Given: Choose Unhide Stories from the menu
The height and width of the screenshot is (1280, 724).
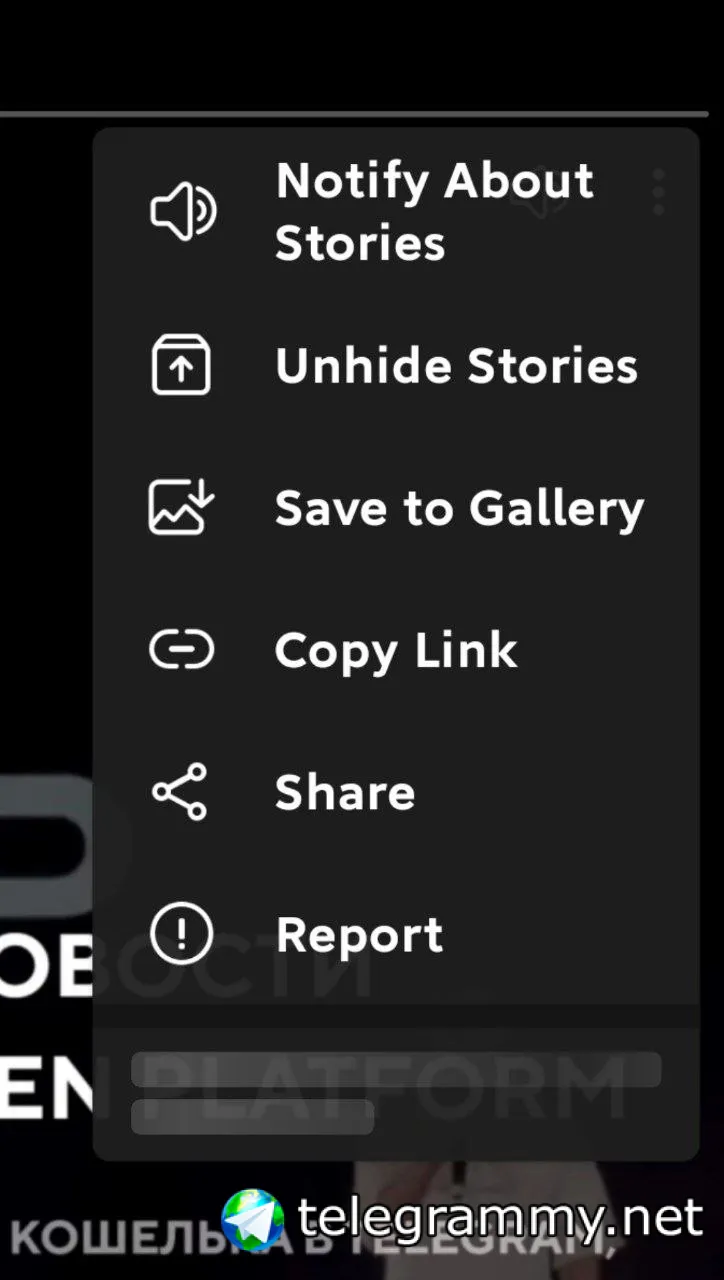Looking at the screenshot, I should pyautogui.click(x=396, y=365).
